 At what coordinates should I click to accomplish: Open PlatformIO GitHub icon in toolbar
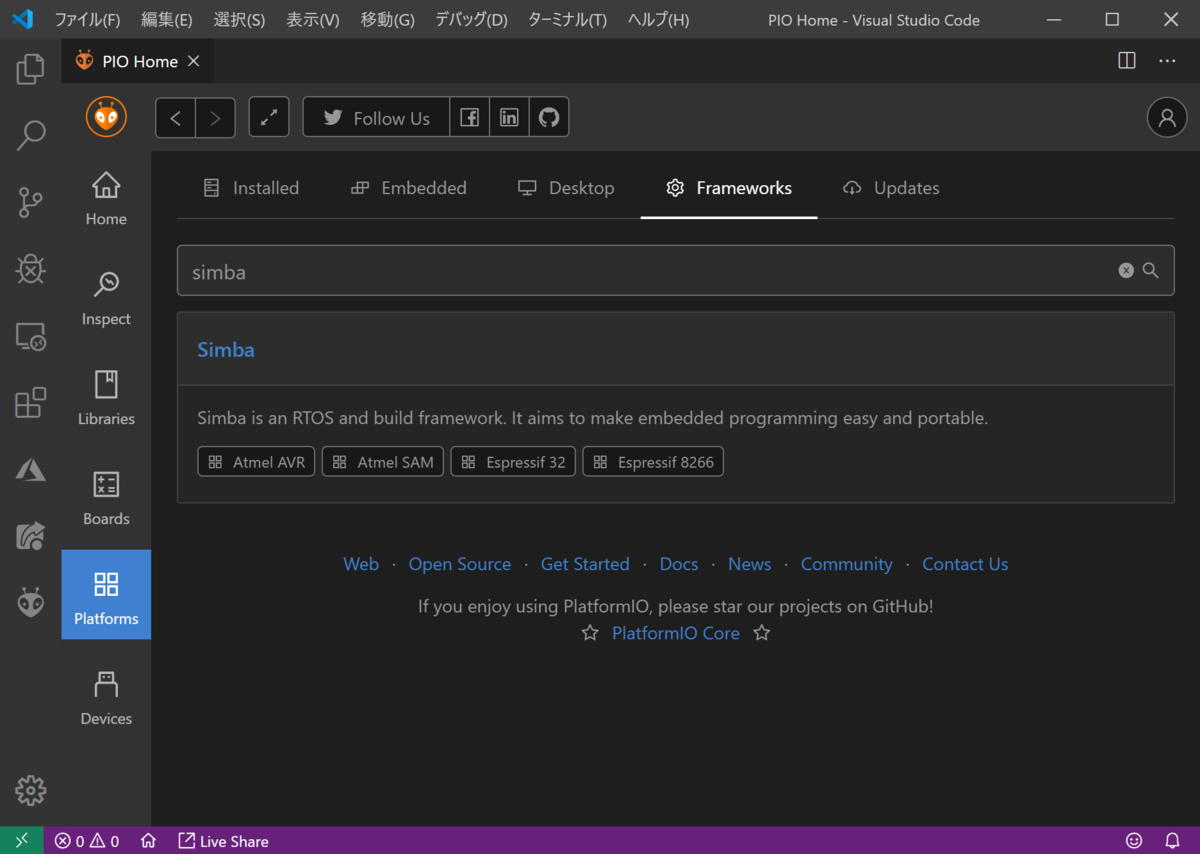point(548,118)
